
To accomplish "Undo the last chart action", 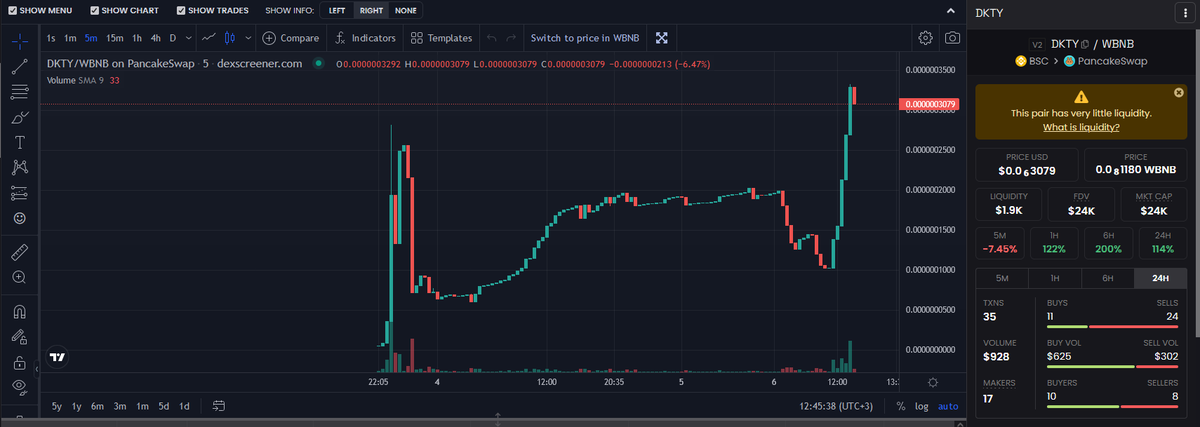I will click(x=491, y=38).
